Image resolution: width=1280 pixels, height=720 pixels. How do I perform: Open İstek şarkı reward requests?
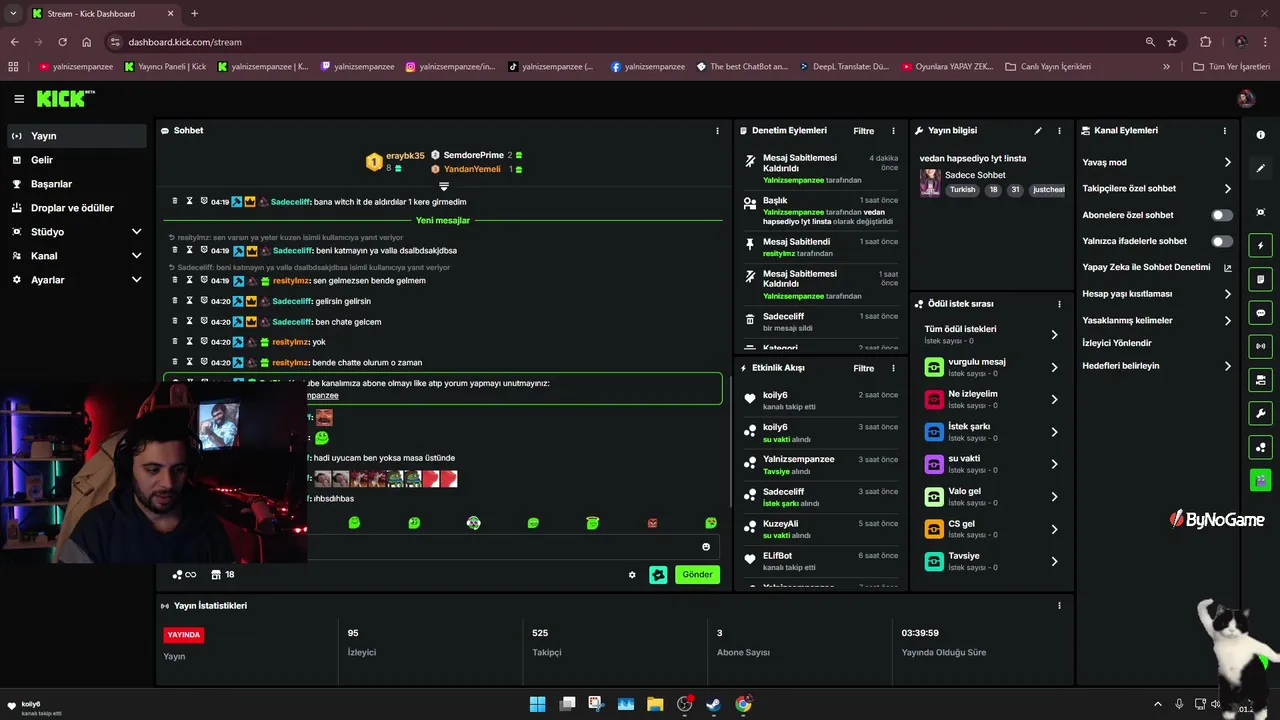pyautogui.click(x=990, y=431)
